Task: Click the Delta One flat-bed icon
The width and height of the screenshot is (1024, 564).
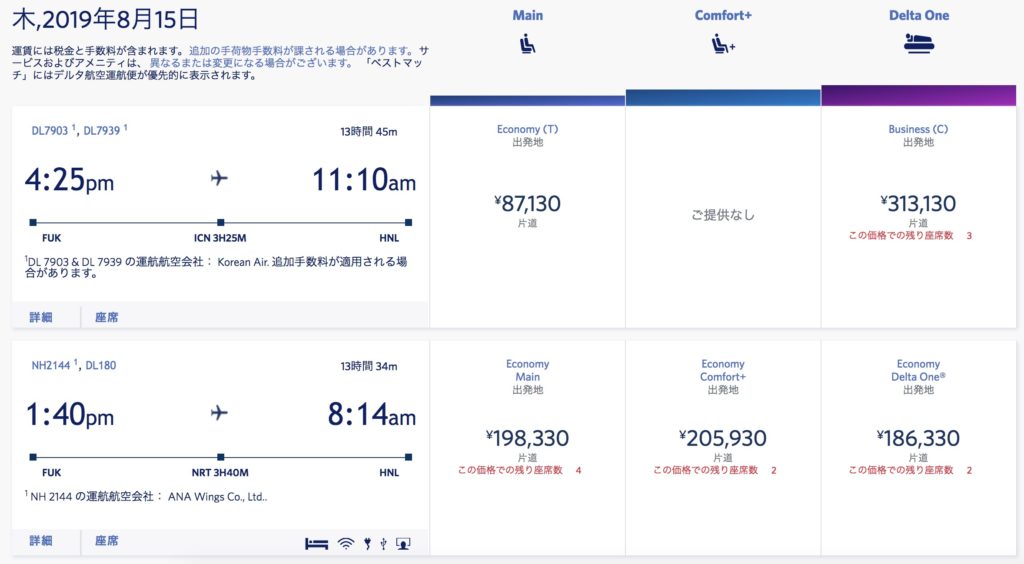Action: [x=919, y=44]
